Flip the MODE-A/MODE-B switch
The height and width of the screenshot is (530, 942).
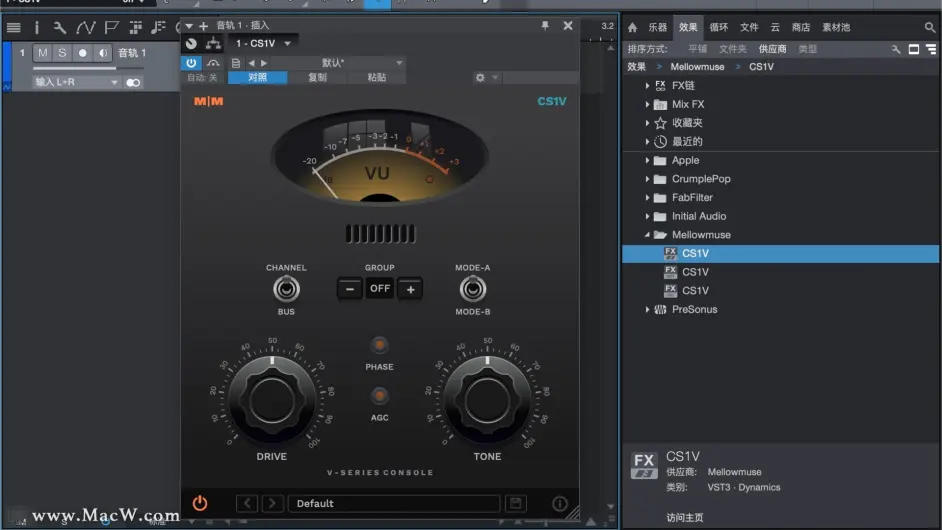[473, 289]
